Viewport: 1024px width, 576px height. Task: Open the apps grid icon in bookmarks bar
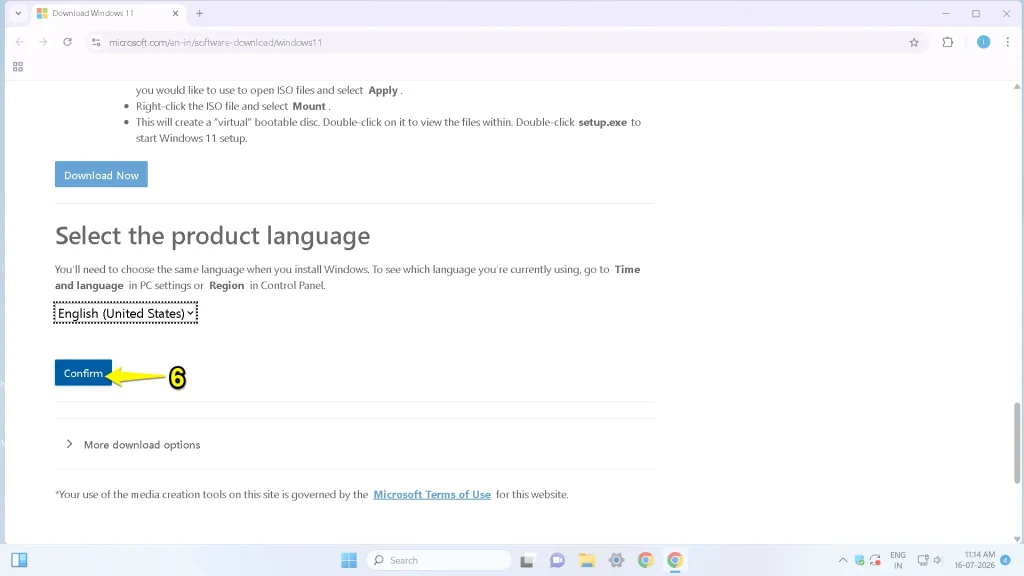point(18,67)
